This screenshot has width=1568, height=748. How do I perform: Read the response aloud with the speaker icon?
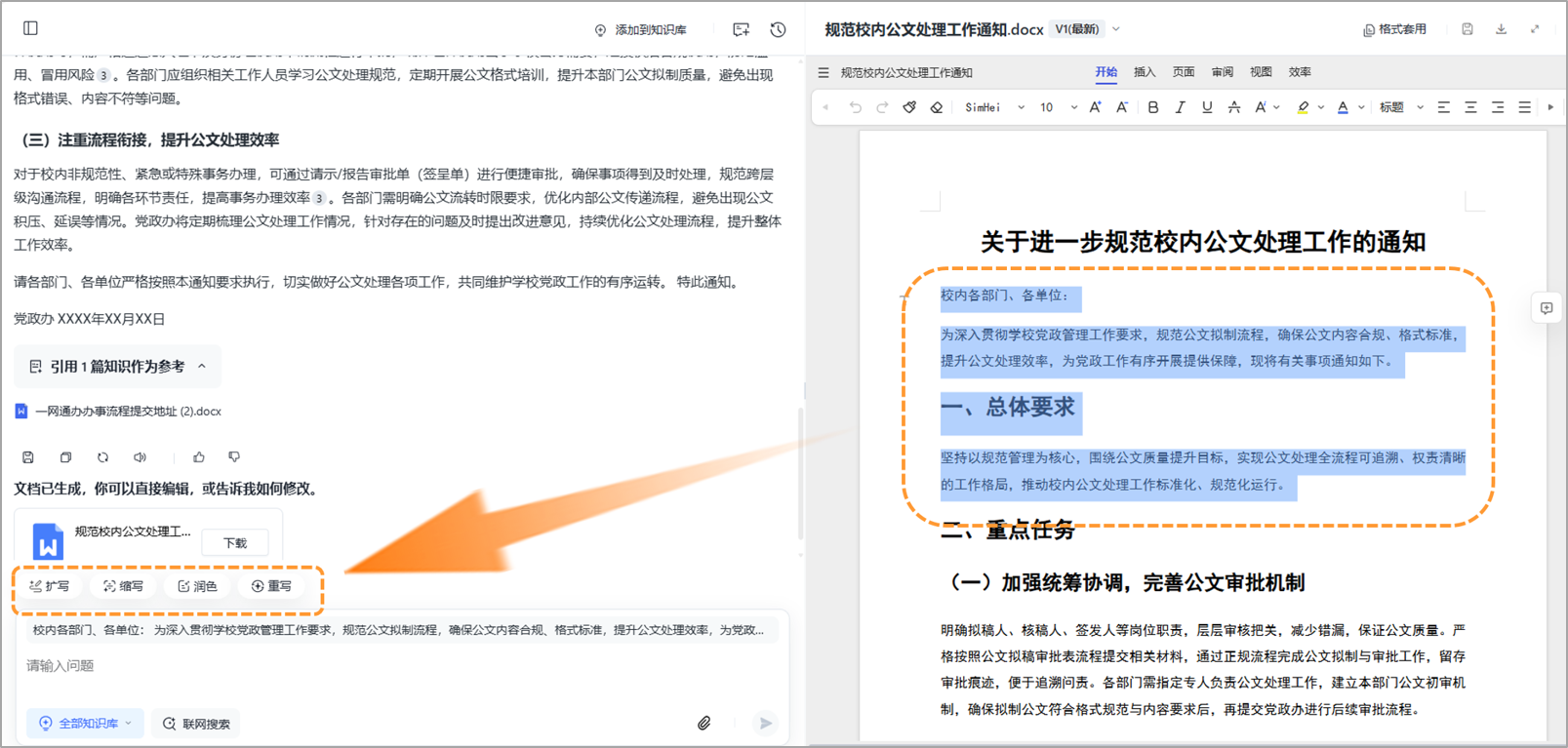click(140, 456)
